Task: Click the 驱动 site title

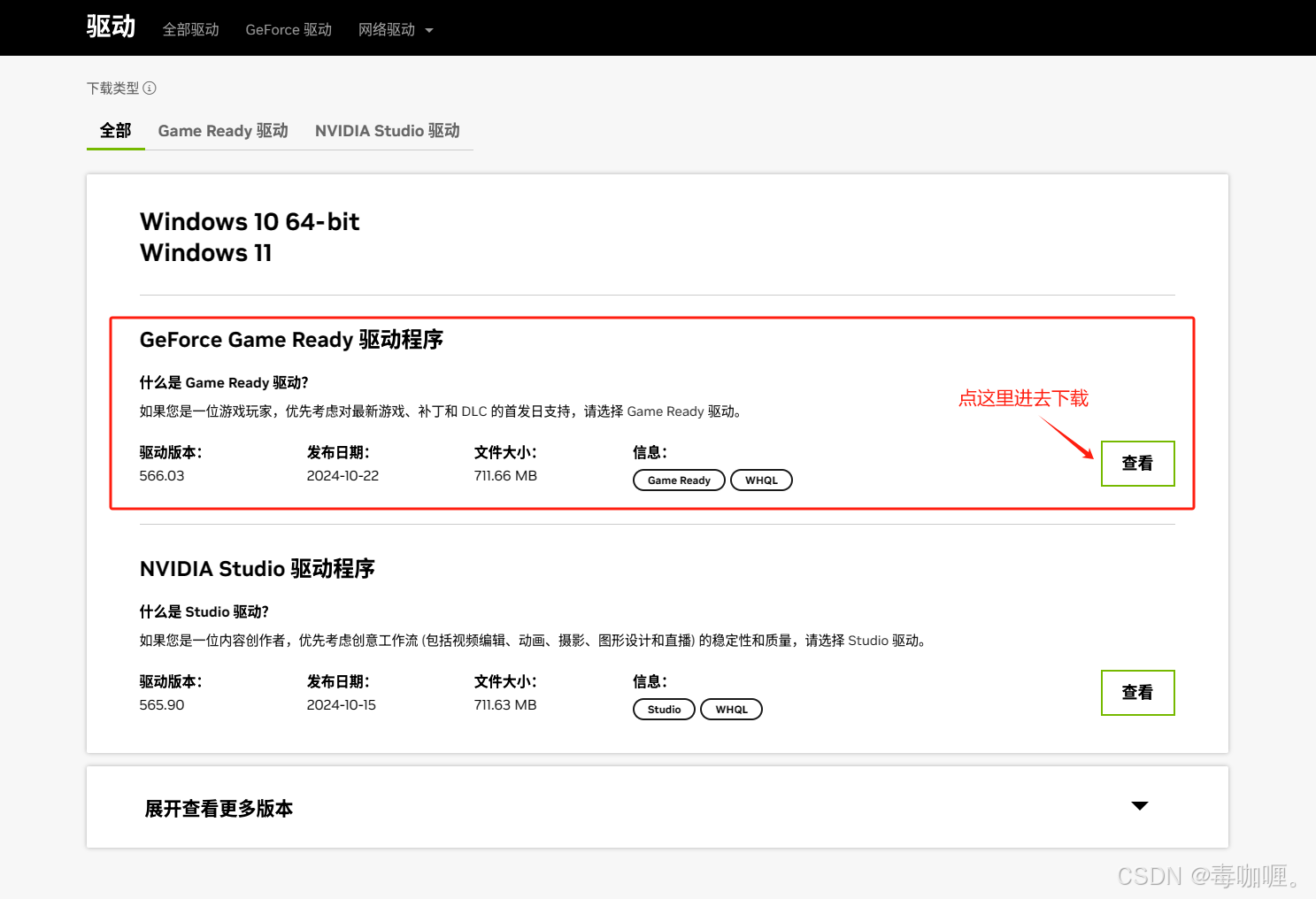Action: point(111,27)
